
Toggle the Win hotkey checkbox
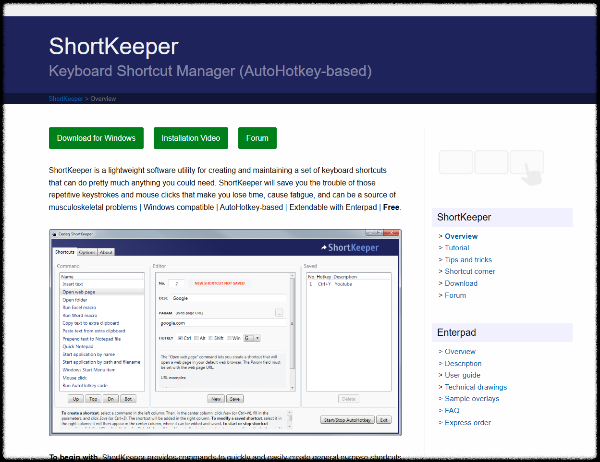coord(230,338)
